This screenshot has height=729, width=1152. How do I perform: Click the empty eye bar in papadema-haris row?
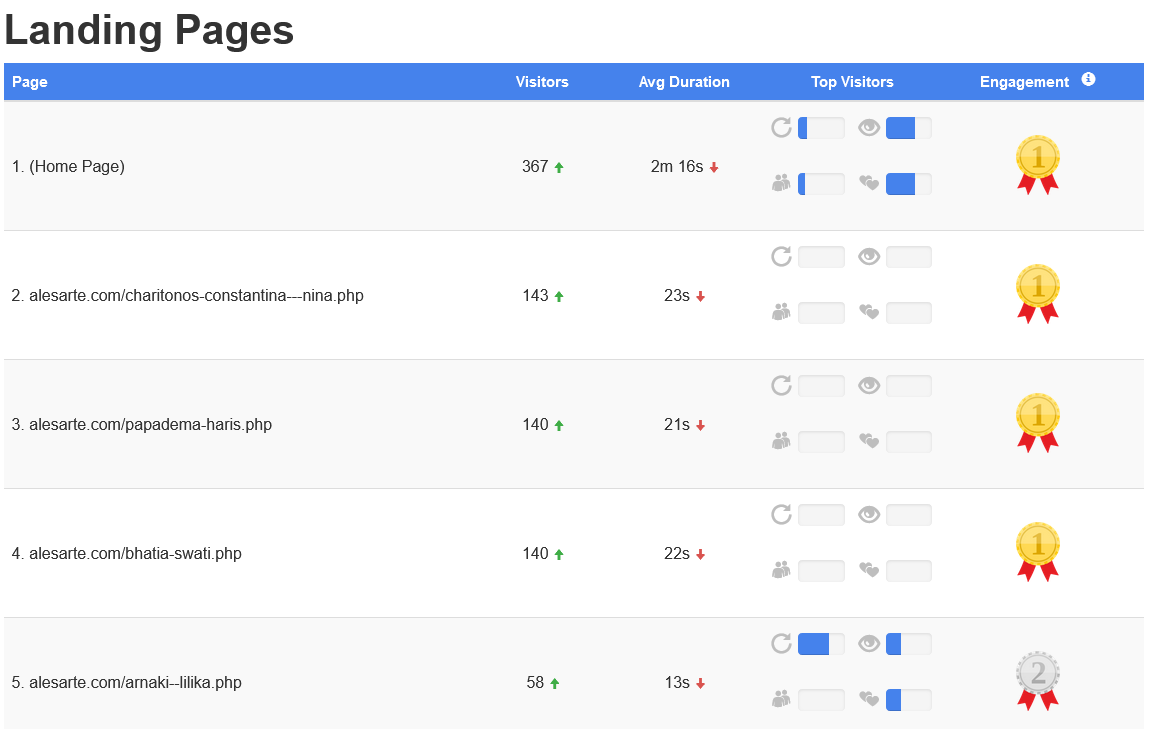tap(909, 386)
